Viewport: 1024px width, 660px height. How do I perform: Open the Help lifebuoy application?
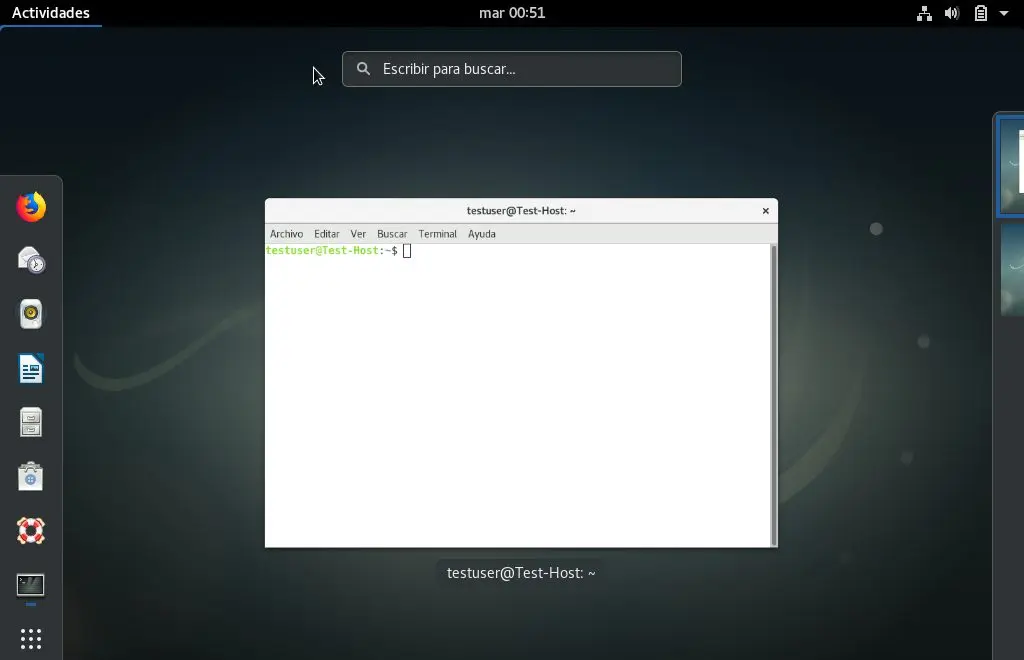pyautogui.click(x=30, y=530)
